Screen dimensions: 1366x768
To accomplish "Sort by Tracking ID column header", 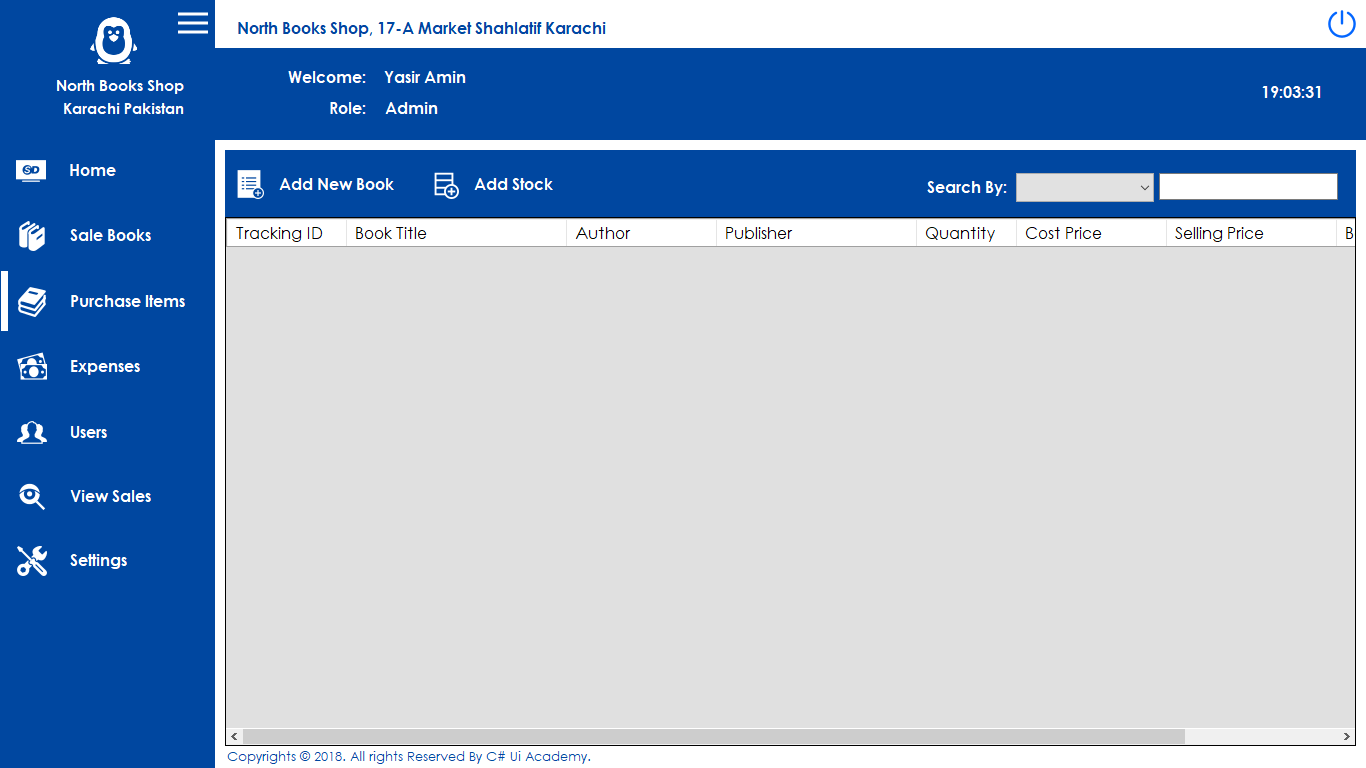I will click(286, 233).
